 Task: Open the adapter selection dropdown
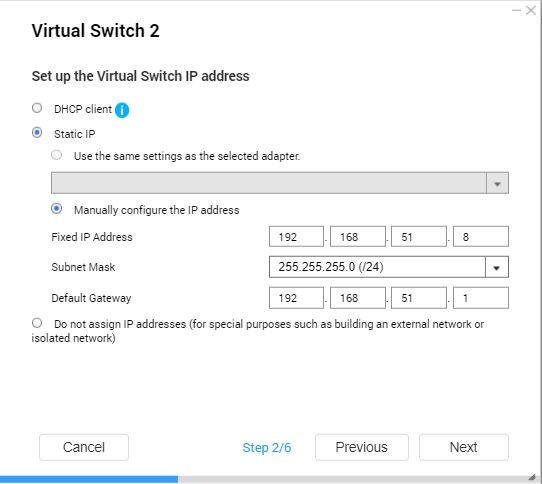pyautogui.click(x=280, y=183)
